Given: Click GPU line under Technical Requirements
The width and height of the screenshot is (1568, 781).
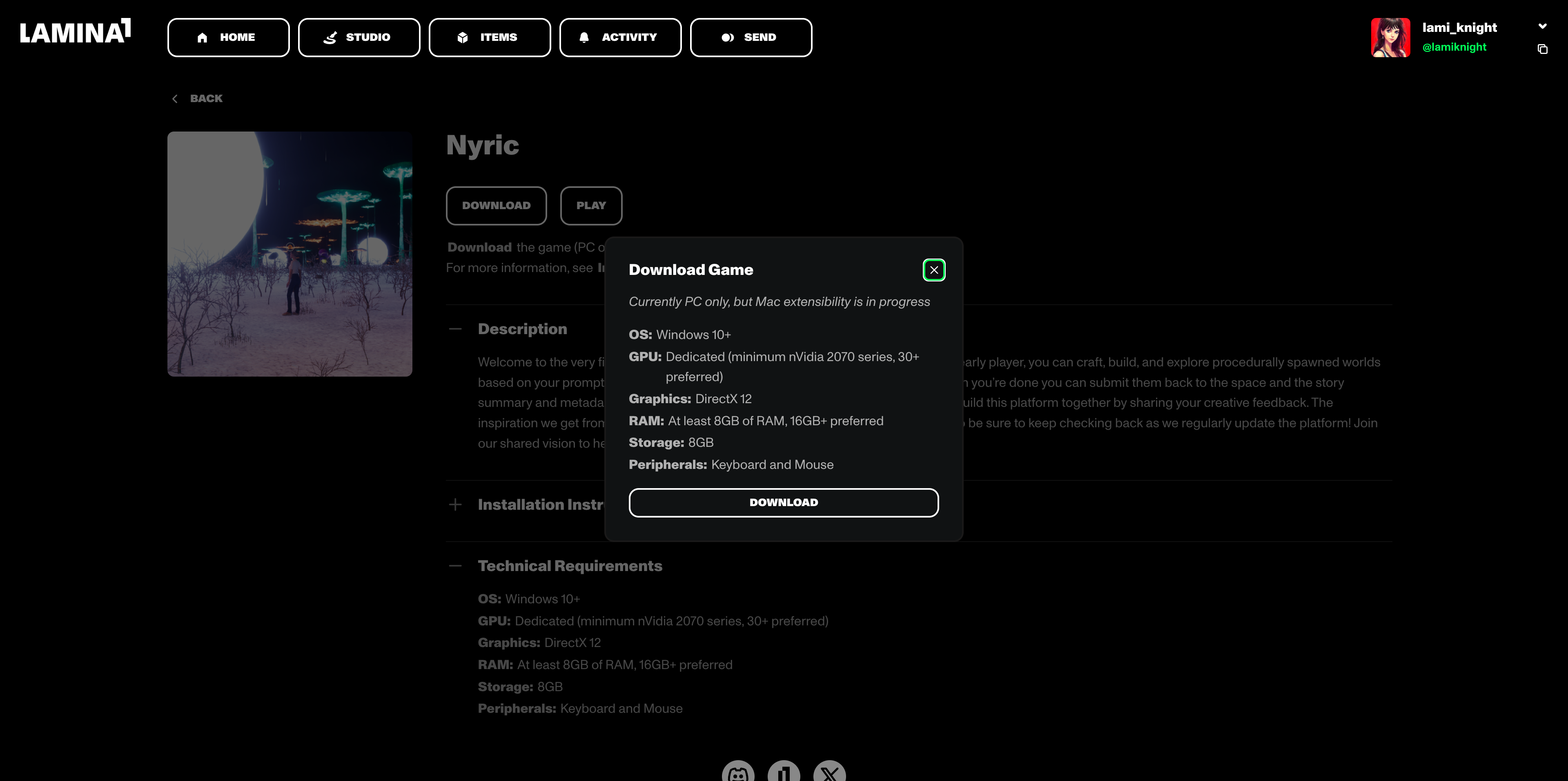Looking at the screenshot, I should coord(653,621).
